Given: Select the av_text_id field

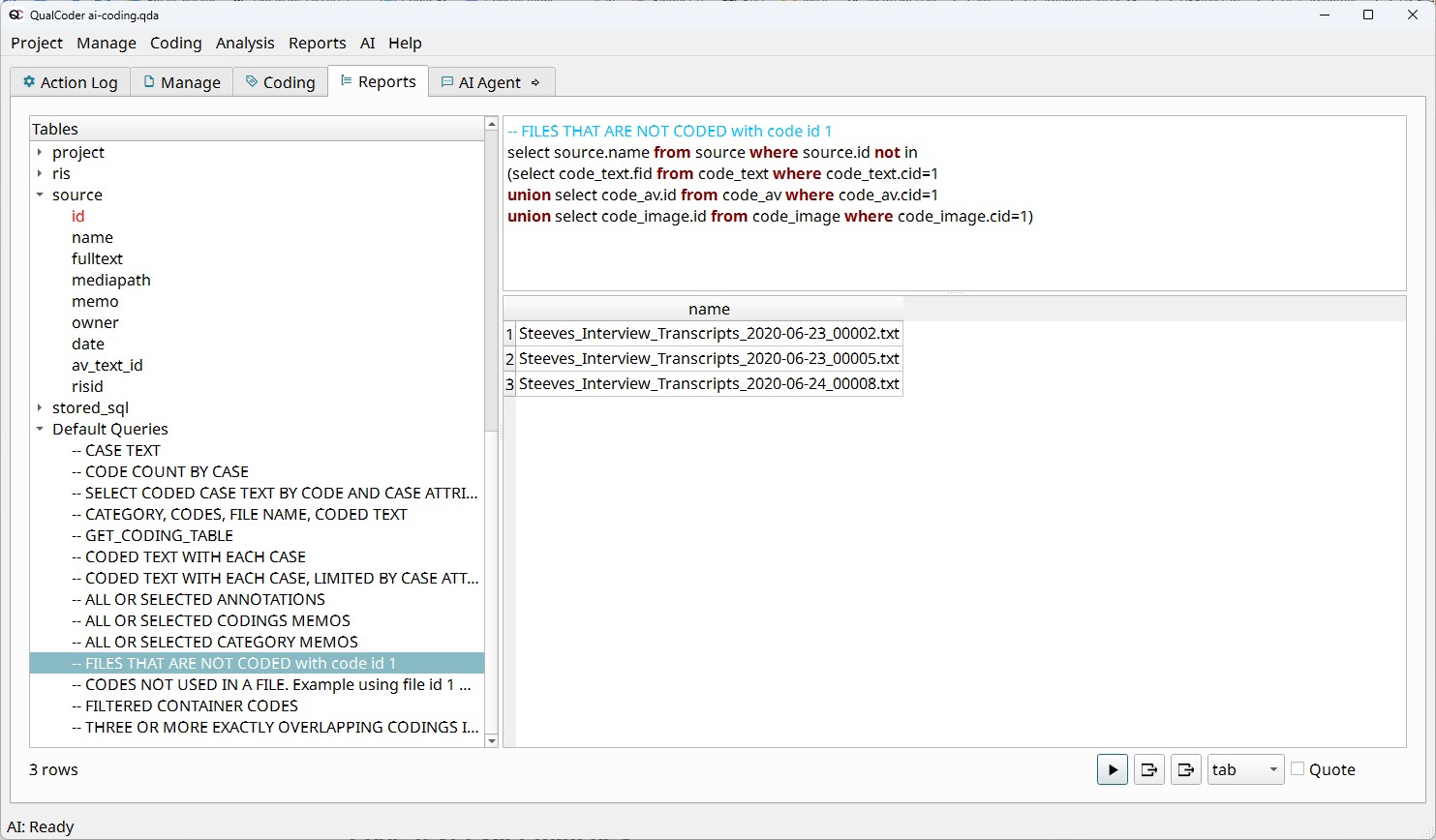Looking at the screenshot, I should pyautogui.click(x=107, y=365).
